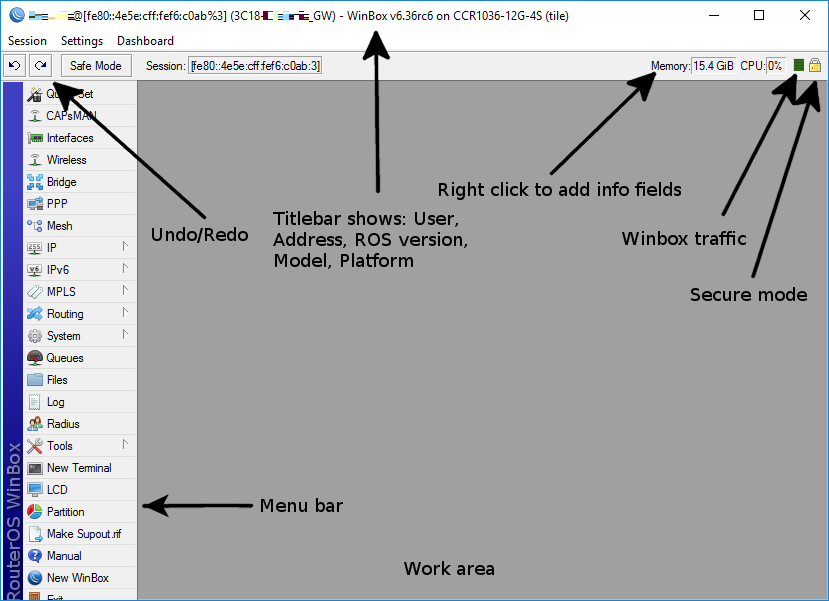The image size is (829, 601).
Task: Launch a New WinBox window
Action: (x=80, y=578)
